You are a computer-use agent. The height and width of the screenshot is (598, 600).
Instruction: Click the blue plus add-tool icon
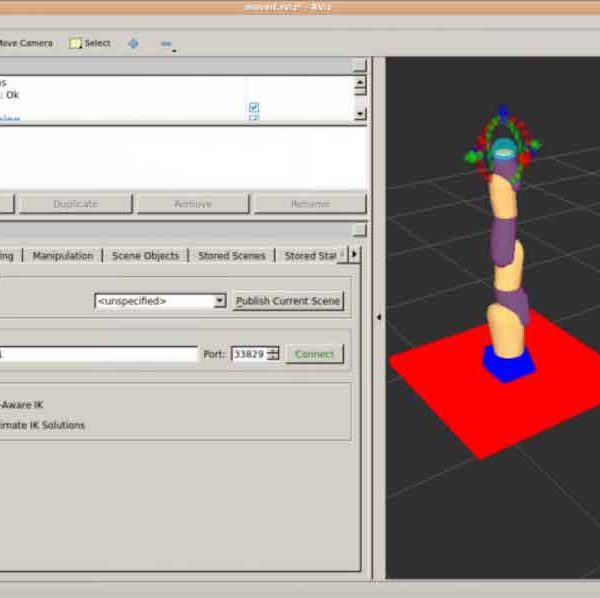[133, 43]
